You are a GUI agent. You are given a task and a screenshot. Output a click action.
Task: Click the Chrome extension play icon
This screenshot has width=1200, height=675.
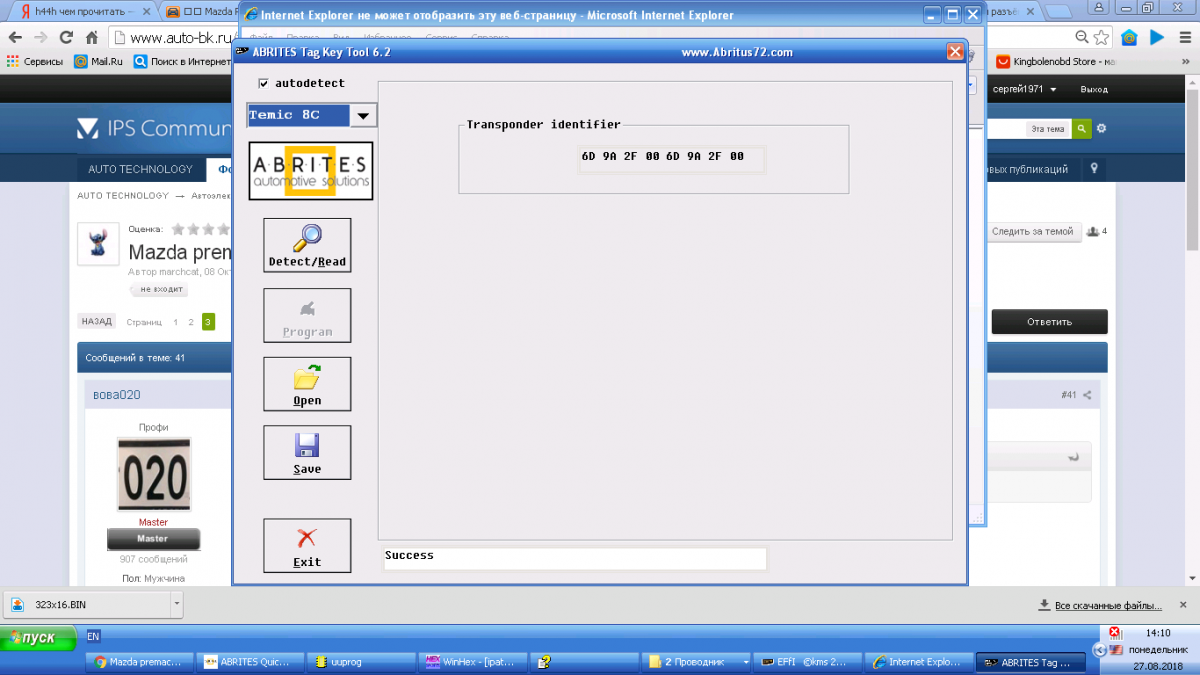1157,38
